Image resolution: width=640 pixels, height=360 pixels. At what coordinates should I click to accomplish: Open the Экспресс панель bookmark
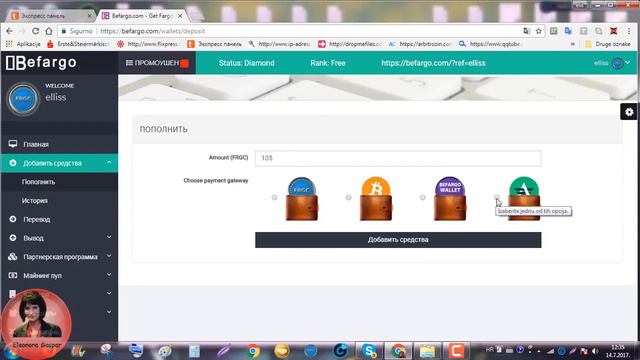pyautogui.click(x=214, y=44)
